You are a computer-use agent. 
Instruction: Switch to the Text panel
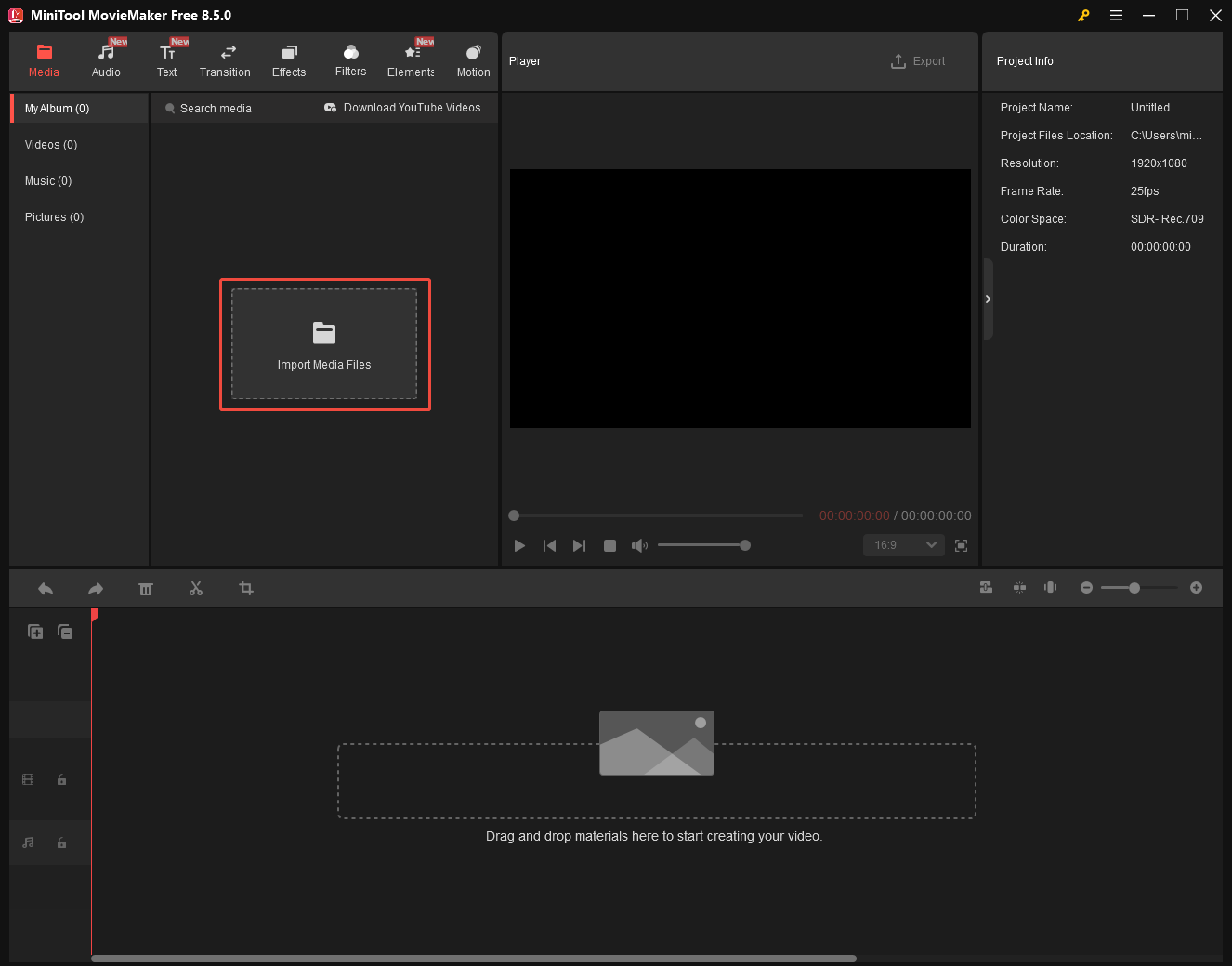click(x=167, y=59)
